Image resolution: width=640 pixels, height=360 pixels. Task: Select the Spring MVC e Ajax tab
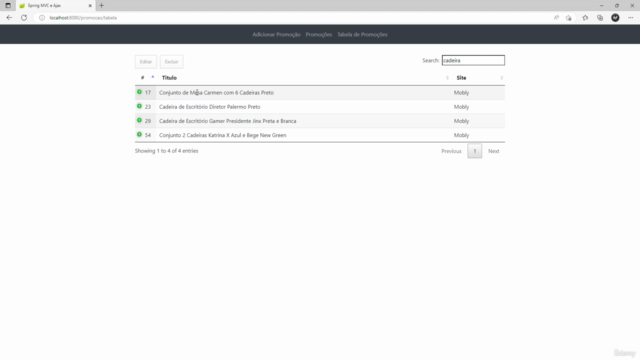click(x=56, y=6)
